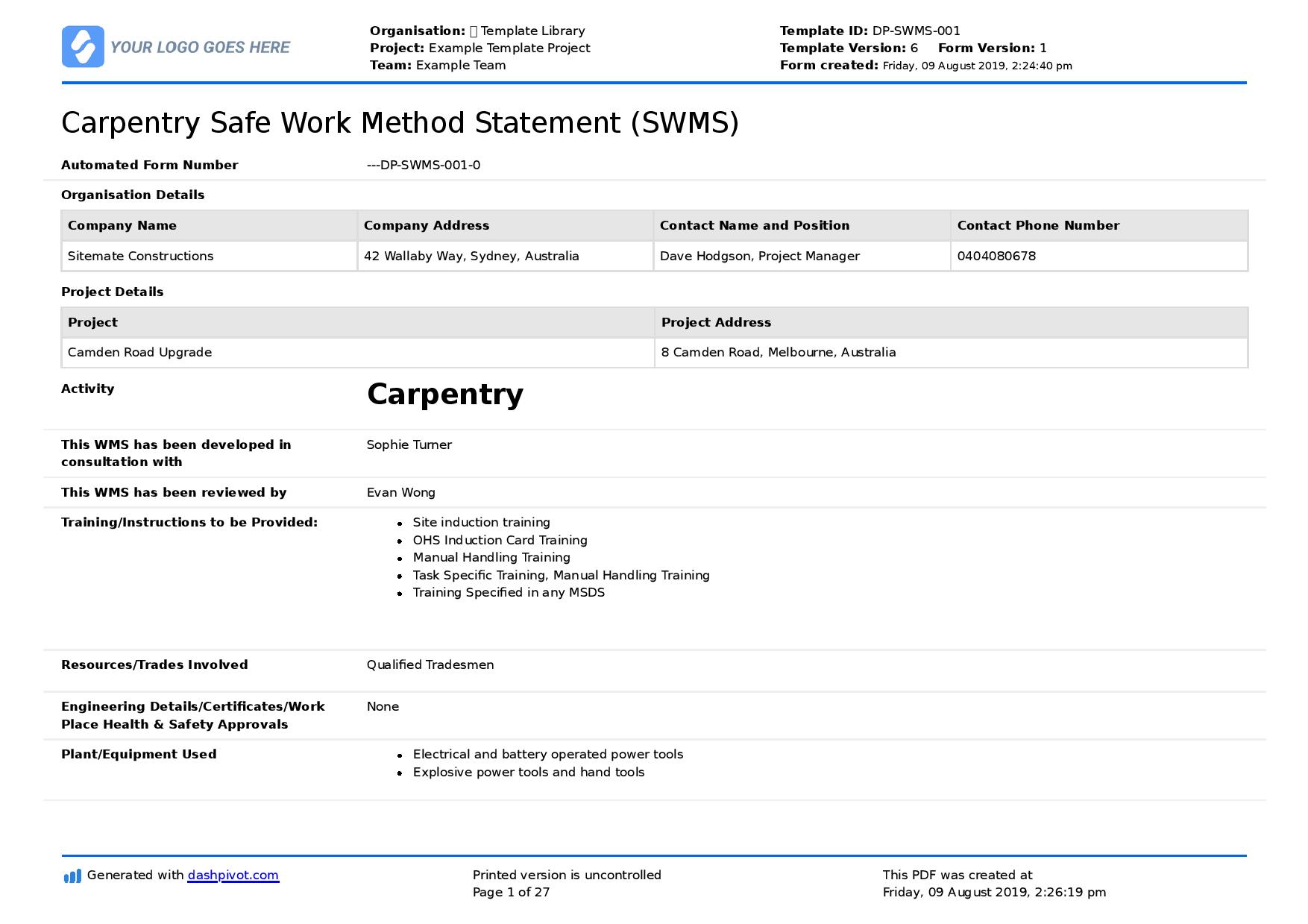Click the 'Automated Form Number' label
This screenshot has width=1308, height=924.
tap(149, 166)
